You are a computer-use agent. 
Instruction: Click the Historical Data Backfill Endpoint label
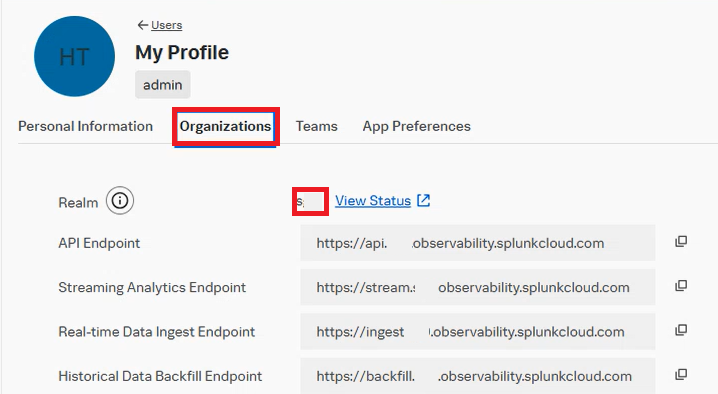(x=160, y=376)
